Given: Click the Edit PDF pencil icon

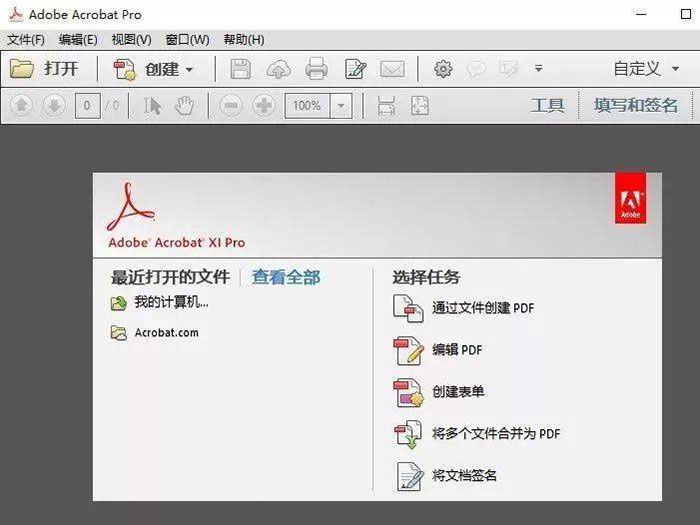Looking at the screenshot, I should point(408,350).
